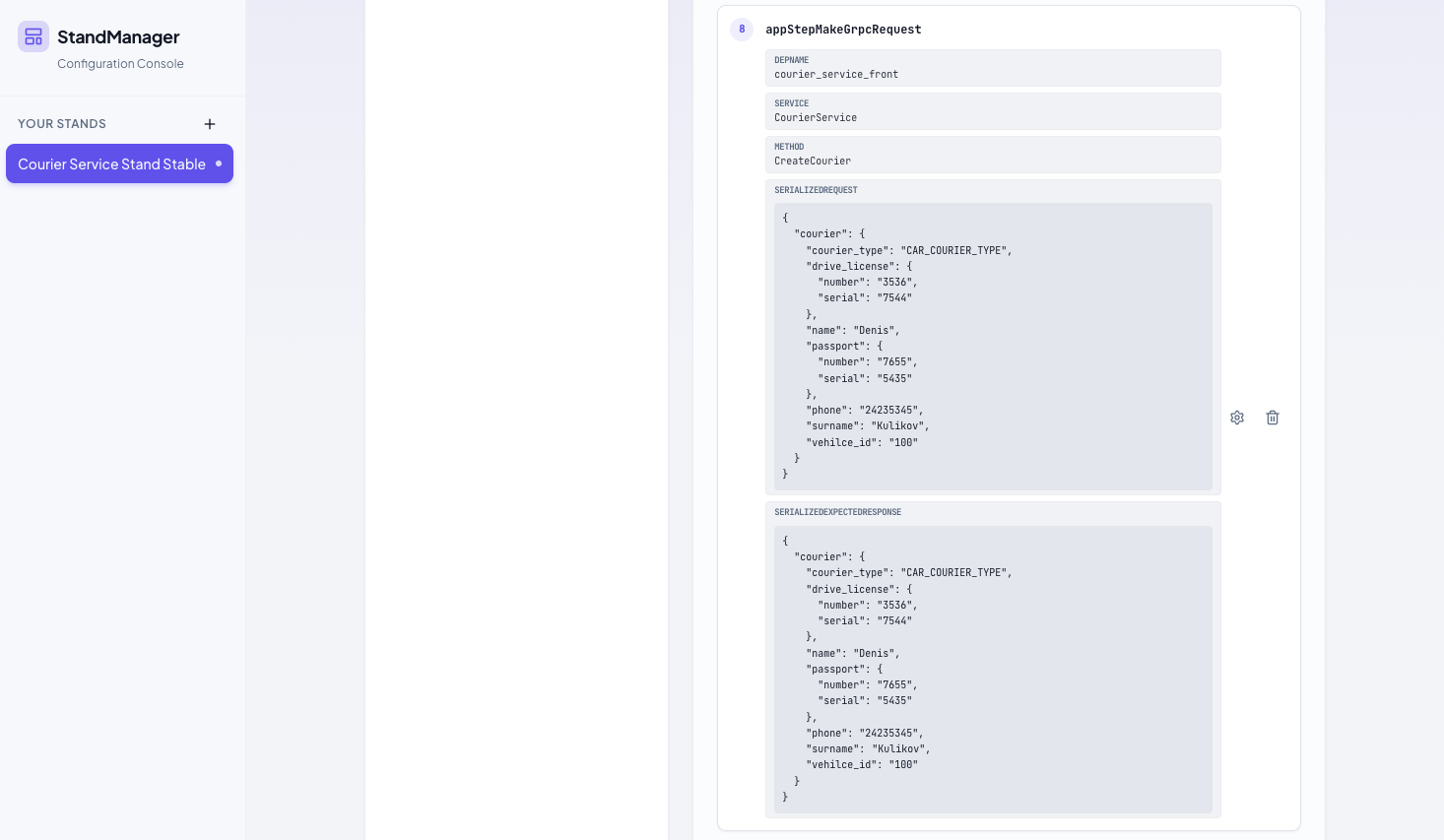Viewport: 1444px width, 840px height.
Task: Select the SERVICE field CourierService
Action: tap(816, 118)
